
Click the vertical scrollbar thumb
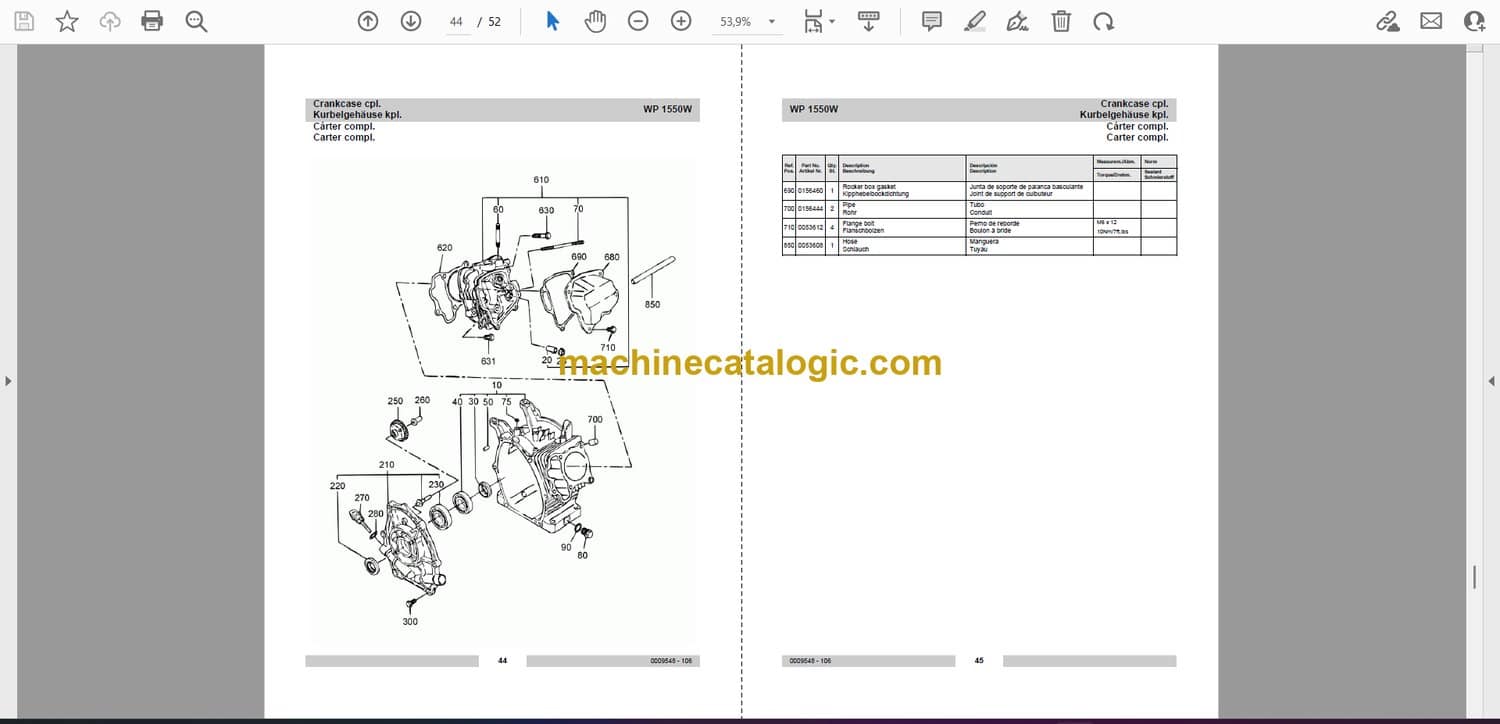(1474, 577)
